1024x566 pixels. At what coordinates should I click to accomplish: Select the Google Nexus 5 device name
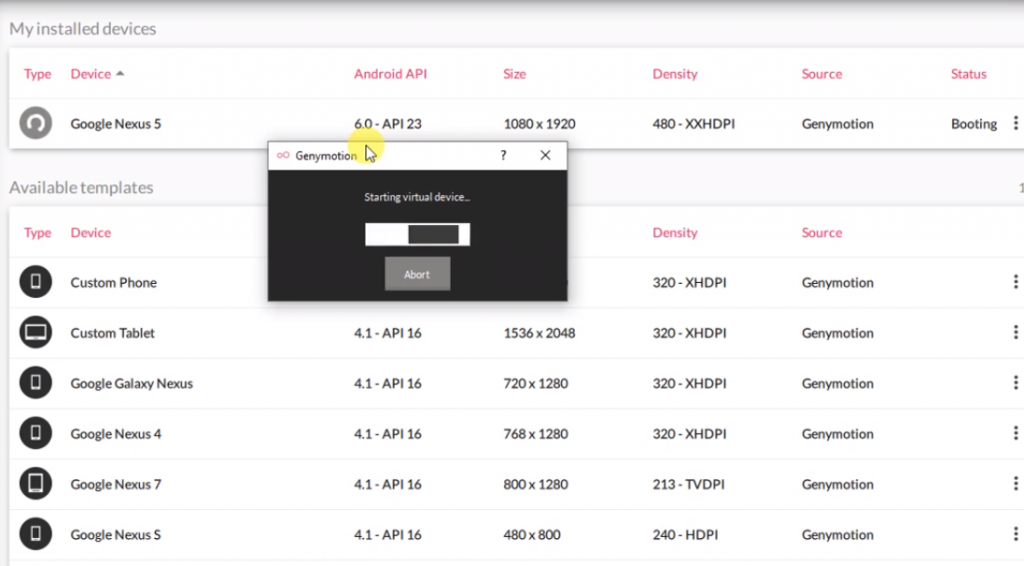[x=116, y=123]
